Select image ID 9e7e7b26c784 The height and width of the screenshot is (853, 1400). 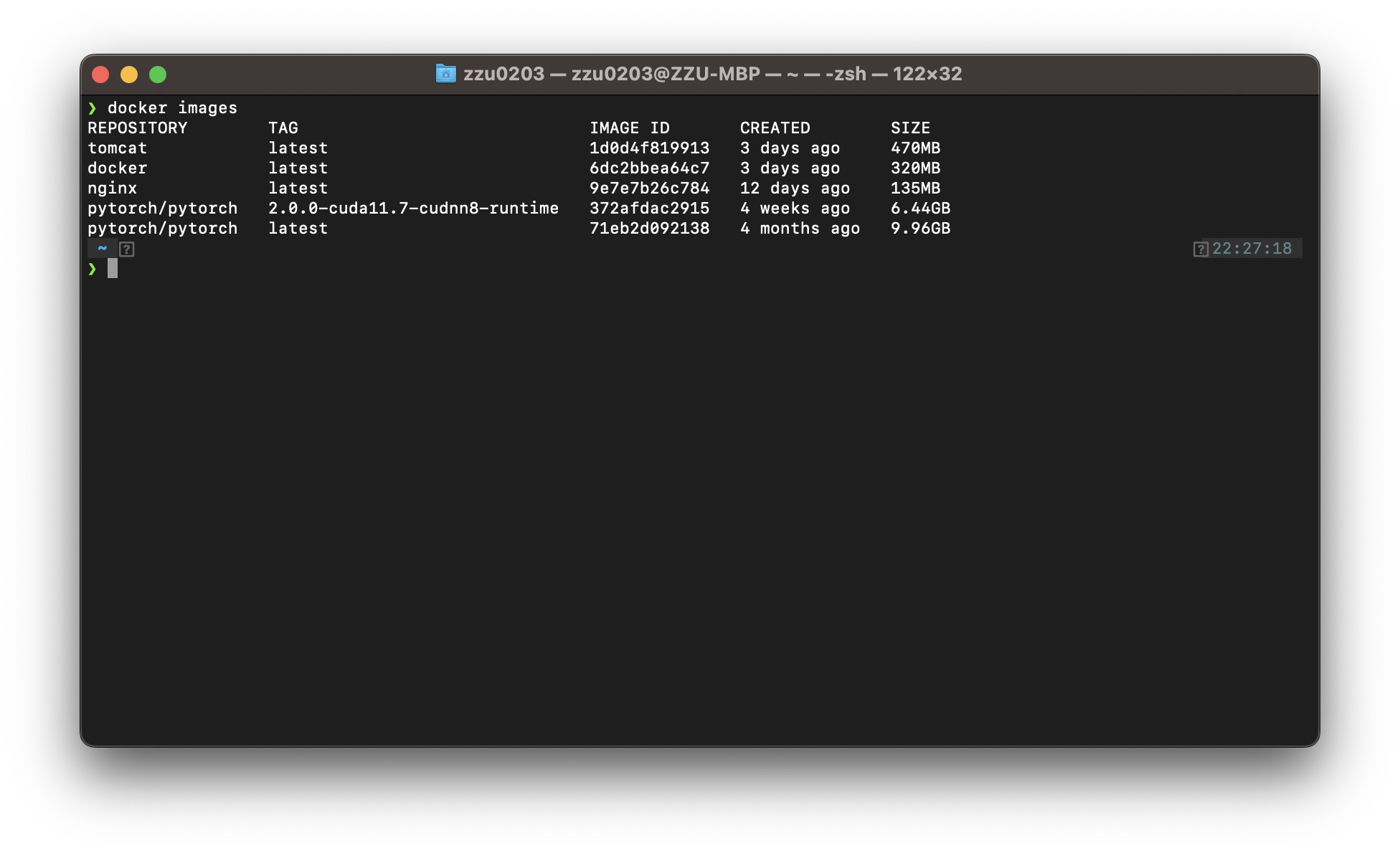(x=649, y=189)
